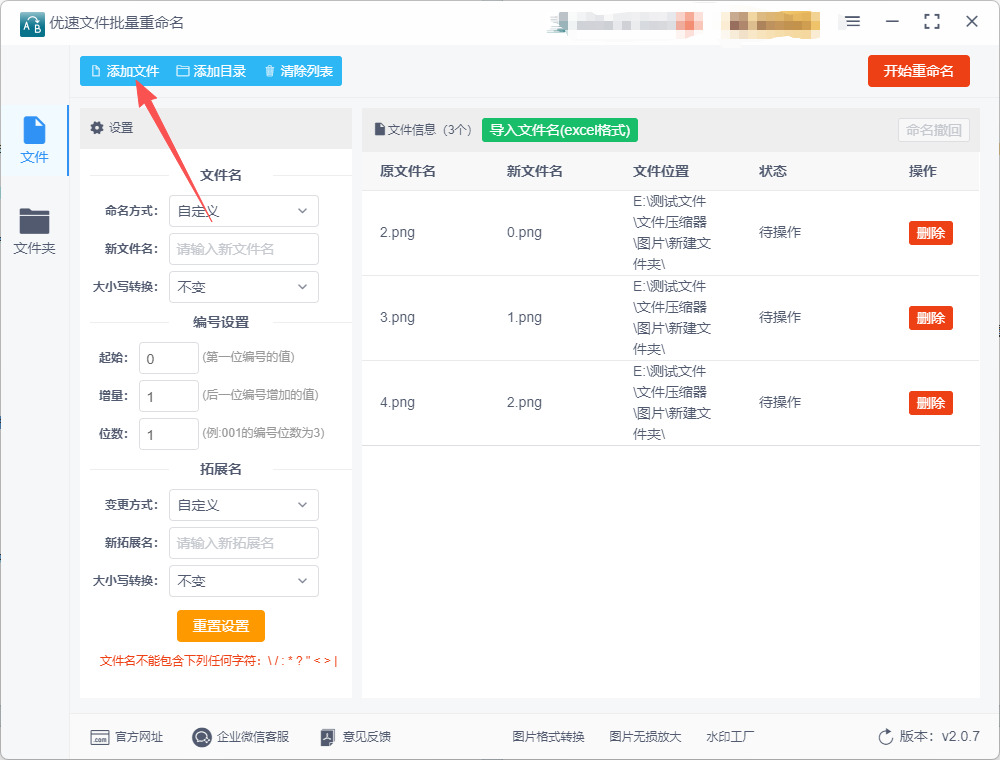1000x760 pixels.
Task: Click 清除列表 to clear the list
Action: (298, 71)
